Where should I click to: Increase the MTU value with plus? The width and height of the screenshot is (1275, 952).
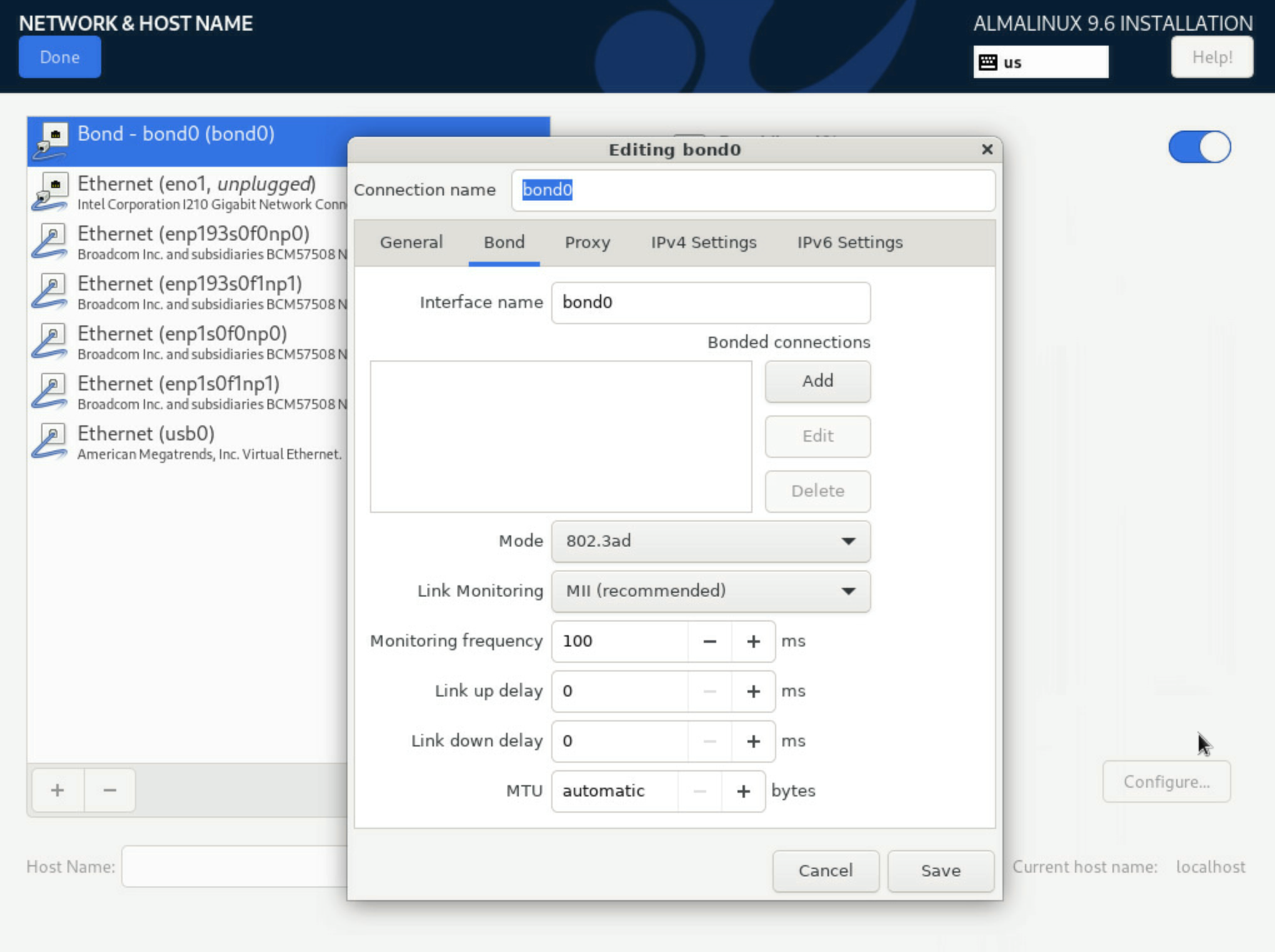point(743,791)
